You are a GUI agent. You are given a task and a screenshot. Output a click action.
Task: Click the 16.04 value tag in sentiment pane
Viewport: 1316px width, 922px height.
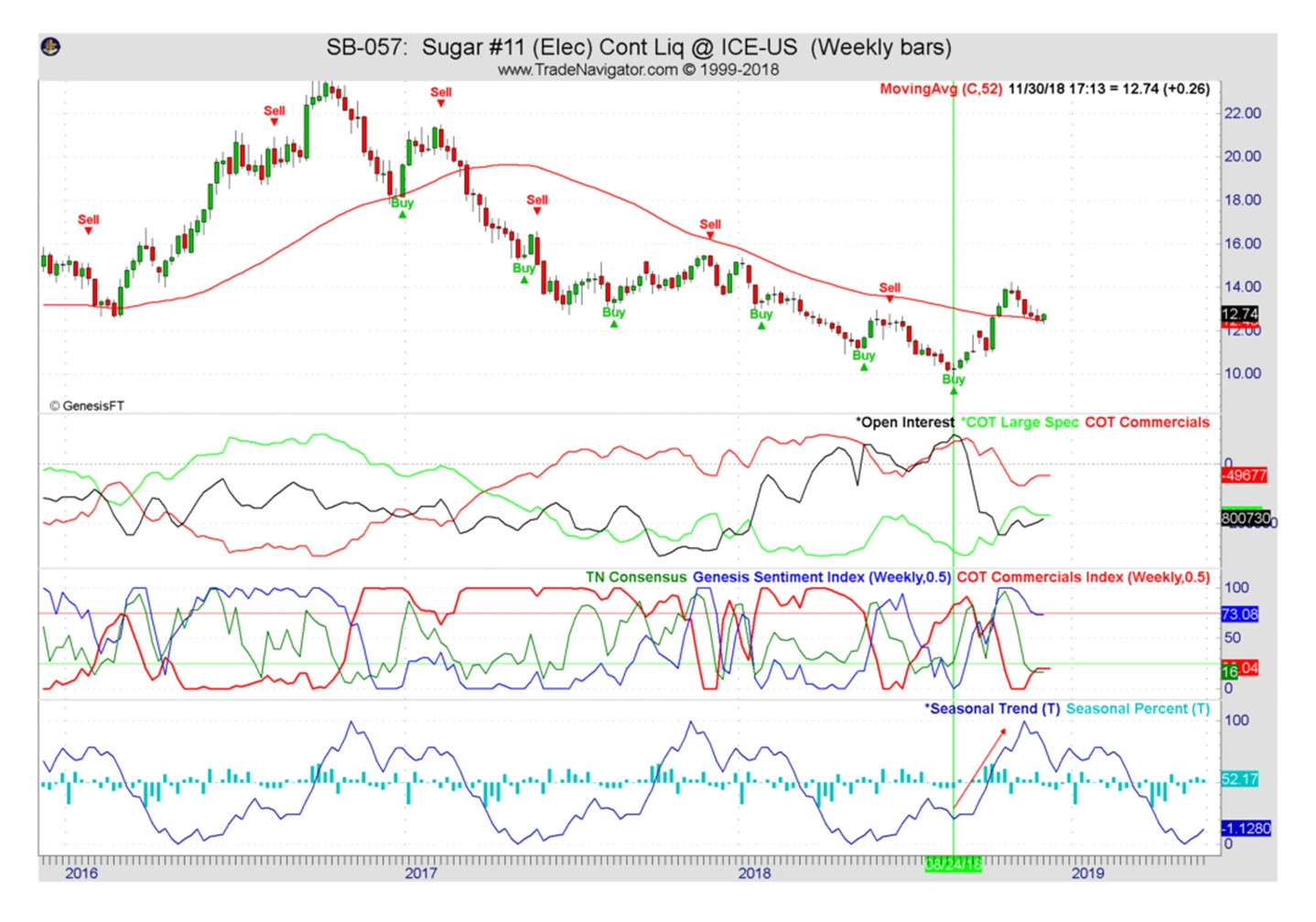click(x=1240, y=670)
